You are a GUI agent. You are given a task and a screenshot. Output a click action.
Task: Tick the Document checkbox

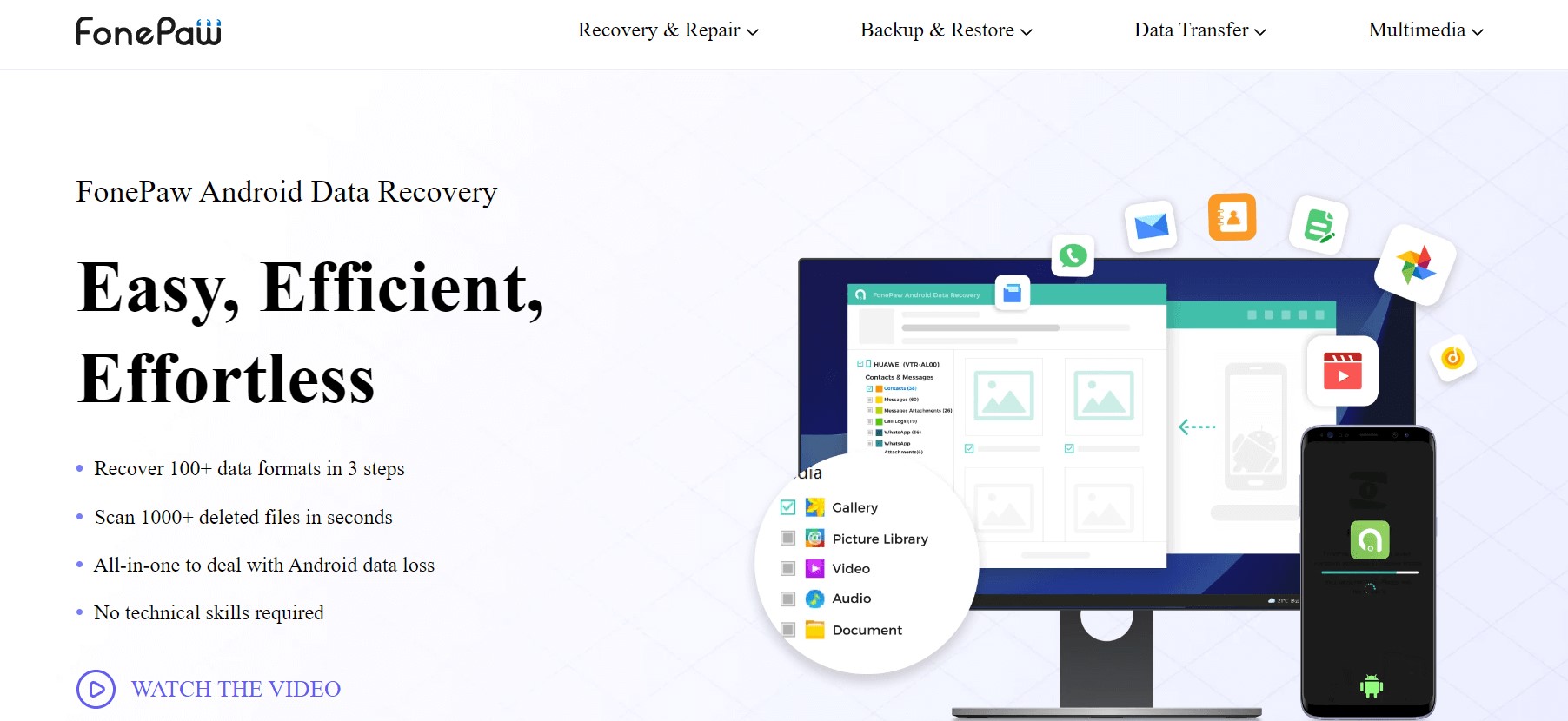coord(788,630)
